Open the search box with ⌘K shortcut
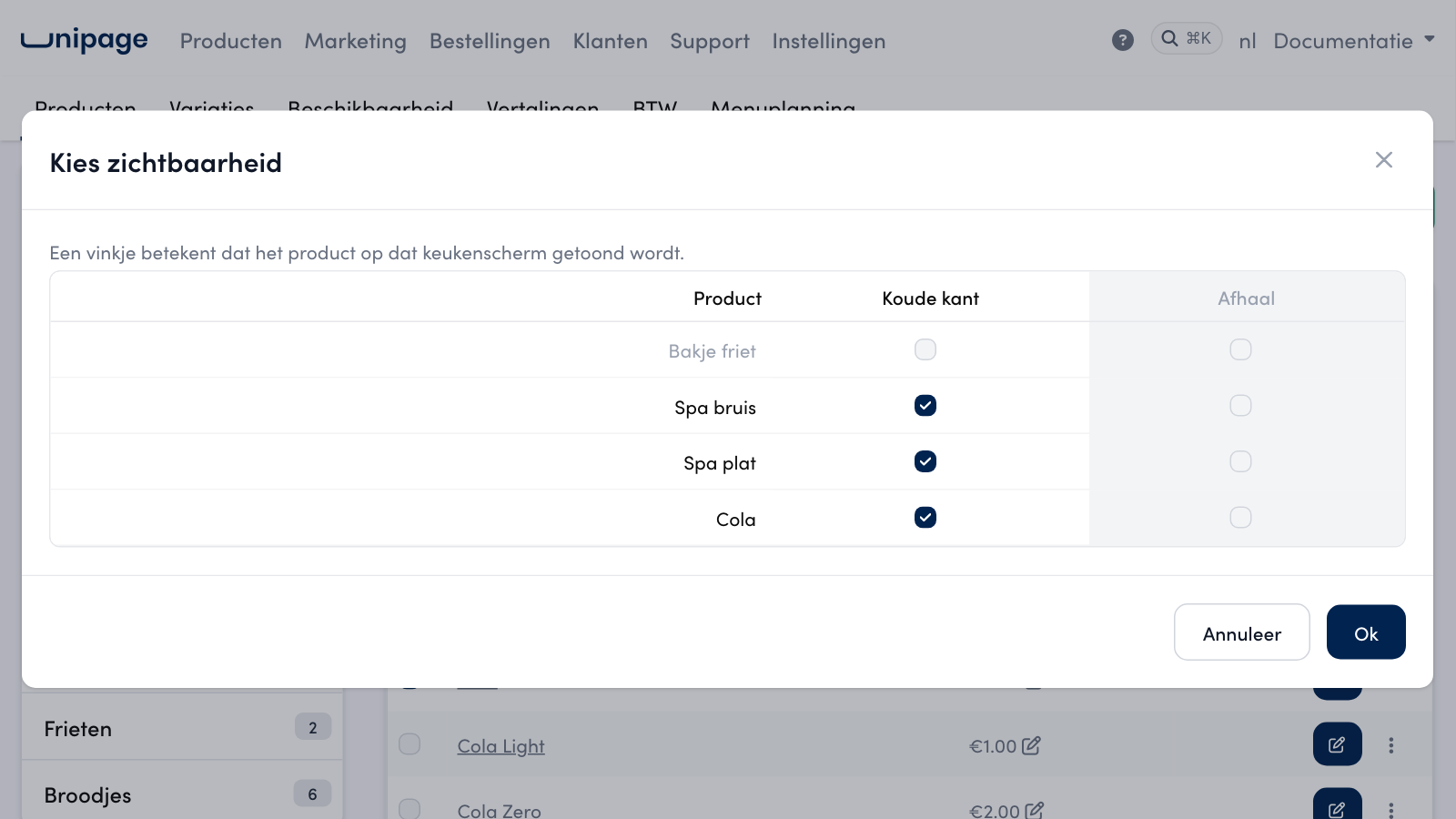The height and width of the screenshot is (819, 1456). point(1187,38)
